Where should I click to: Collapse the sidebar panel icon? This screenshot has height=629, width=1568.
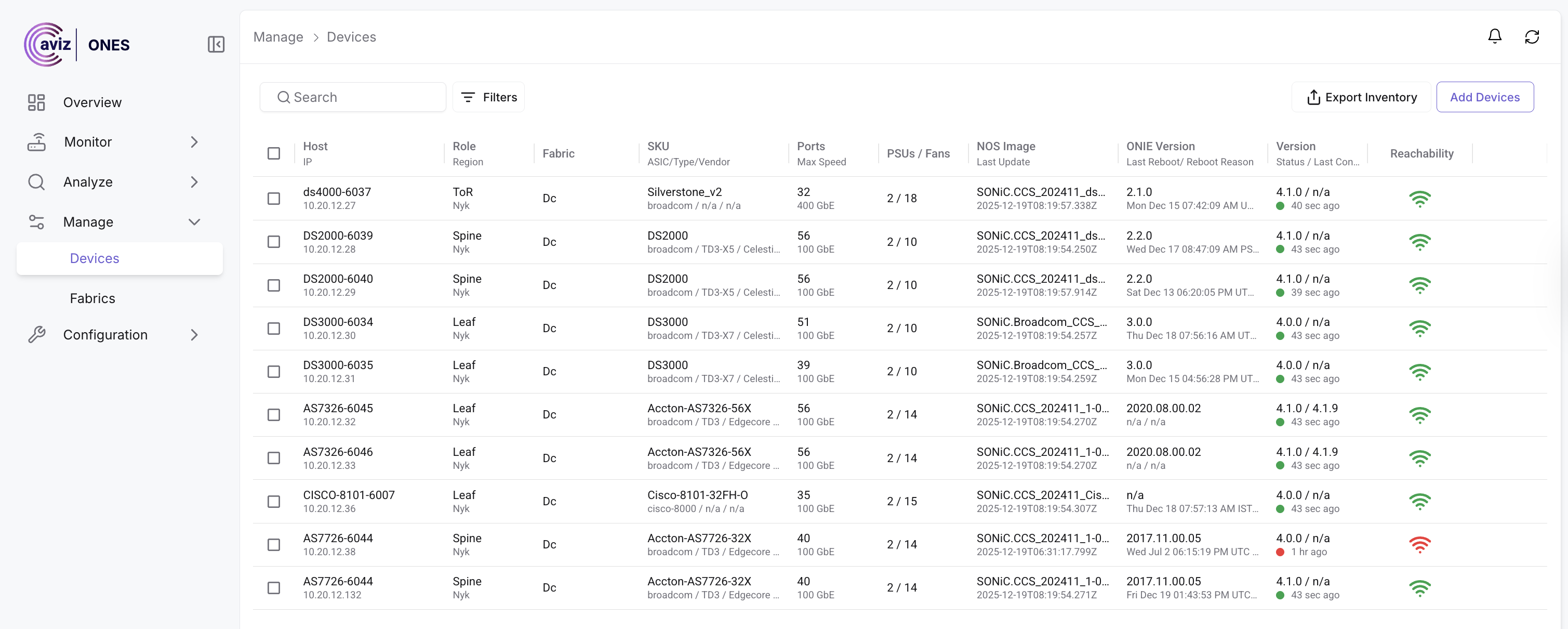click(x=216, y=45)
